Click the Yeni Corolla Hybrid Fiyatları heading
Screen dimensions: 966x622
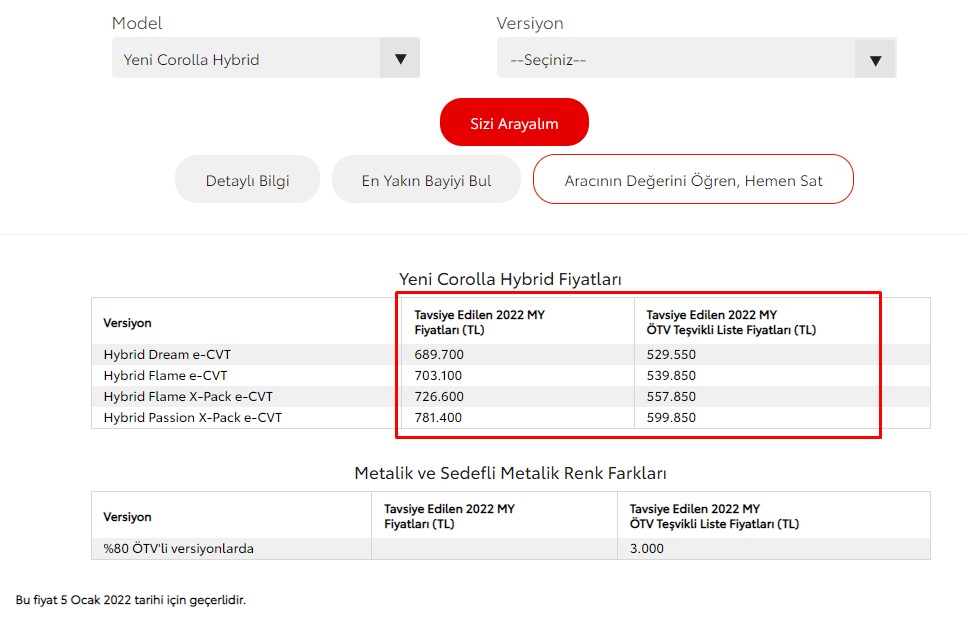pos(510,279)
